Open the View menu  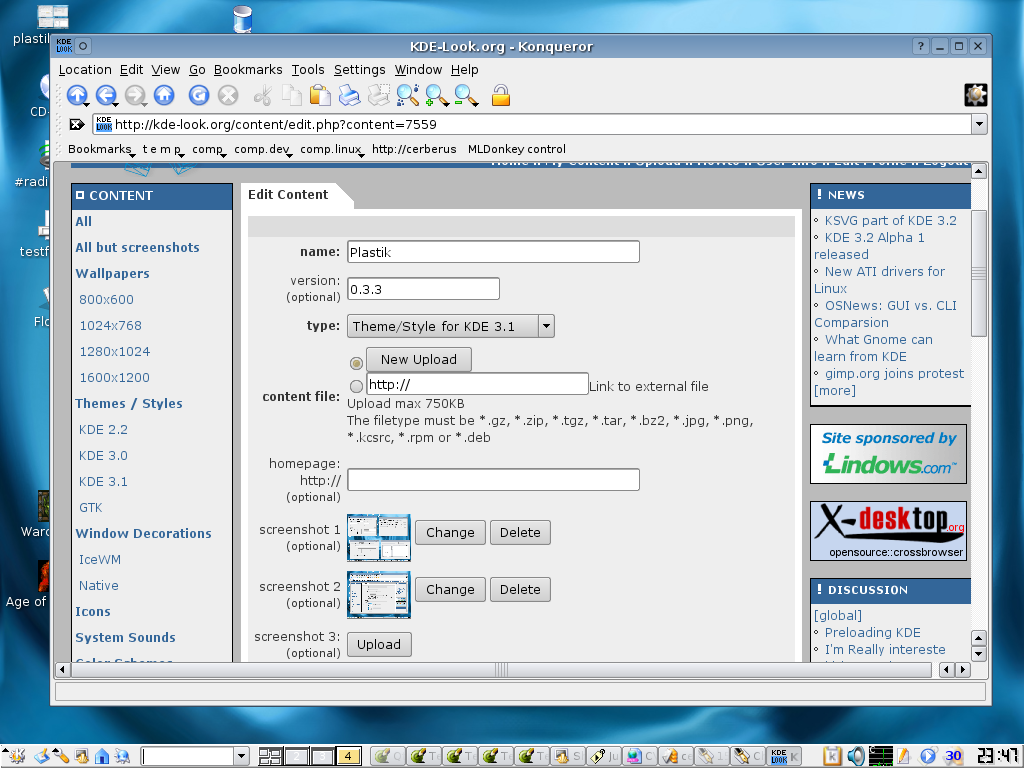click(x=166, y=69)
